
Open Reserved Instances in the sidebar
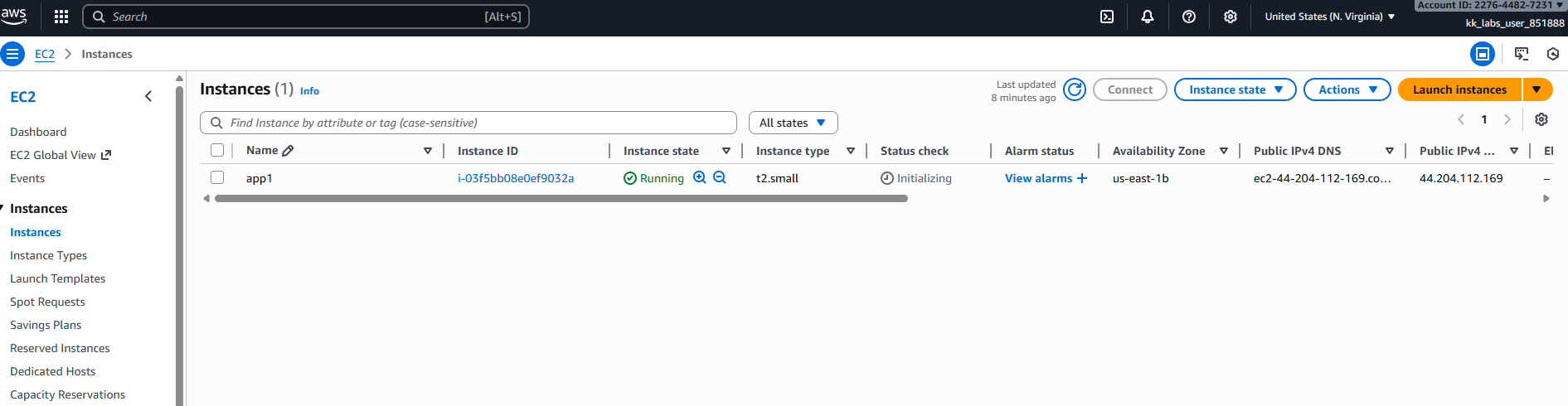(x=60, y=348)
